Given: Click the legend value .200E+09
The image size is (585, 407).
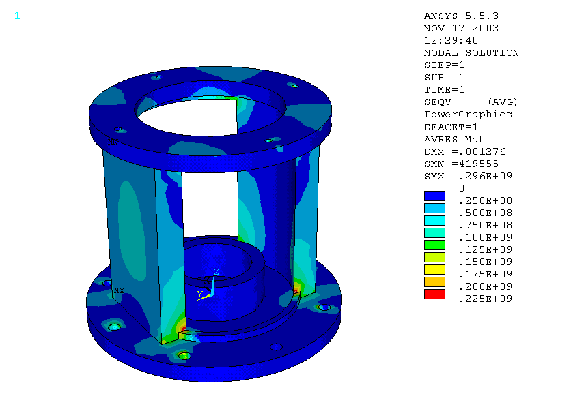Looking at the screenshot, I should pyautogui.click(x=485, y=287).
